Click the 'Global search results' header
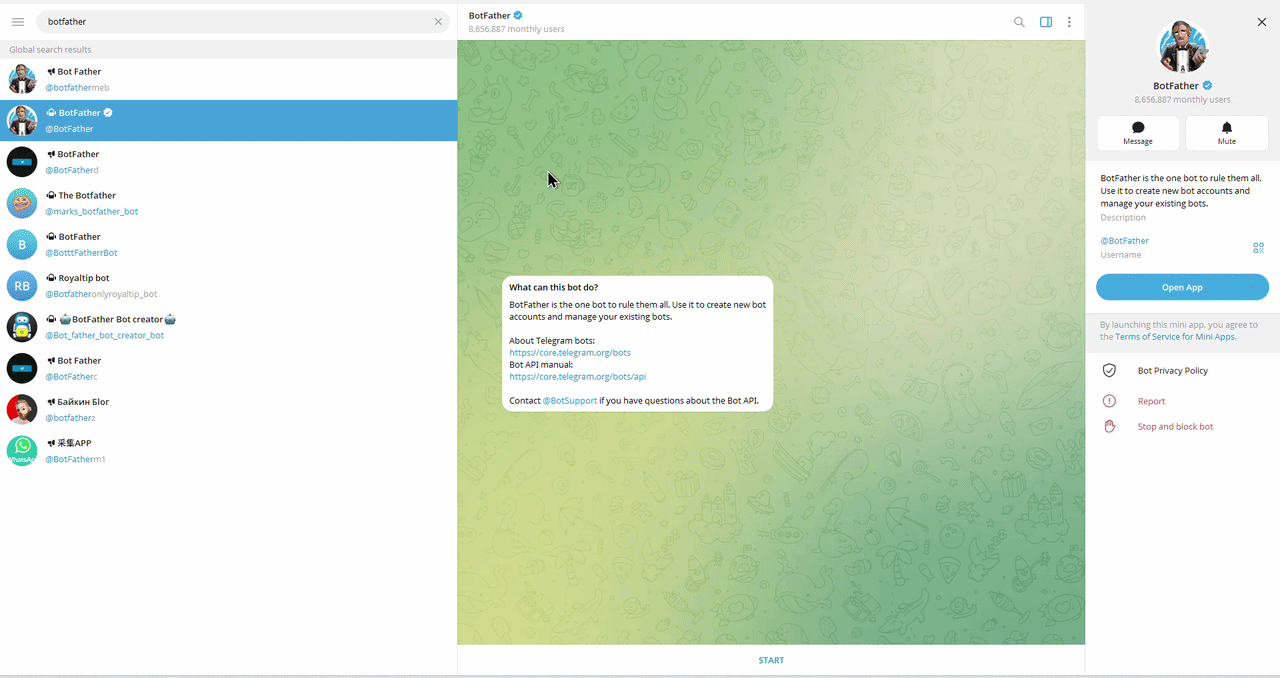Screen dimensions: 1280x678 point(50,50)
